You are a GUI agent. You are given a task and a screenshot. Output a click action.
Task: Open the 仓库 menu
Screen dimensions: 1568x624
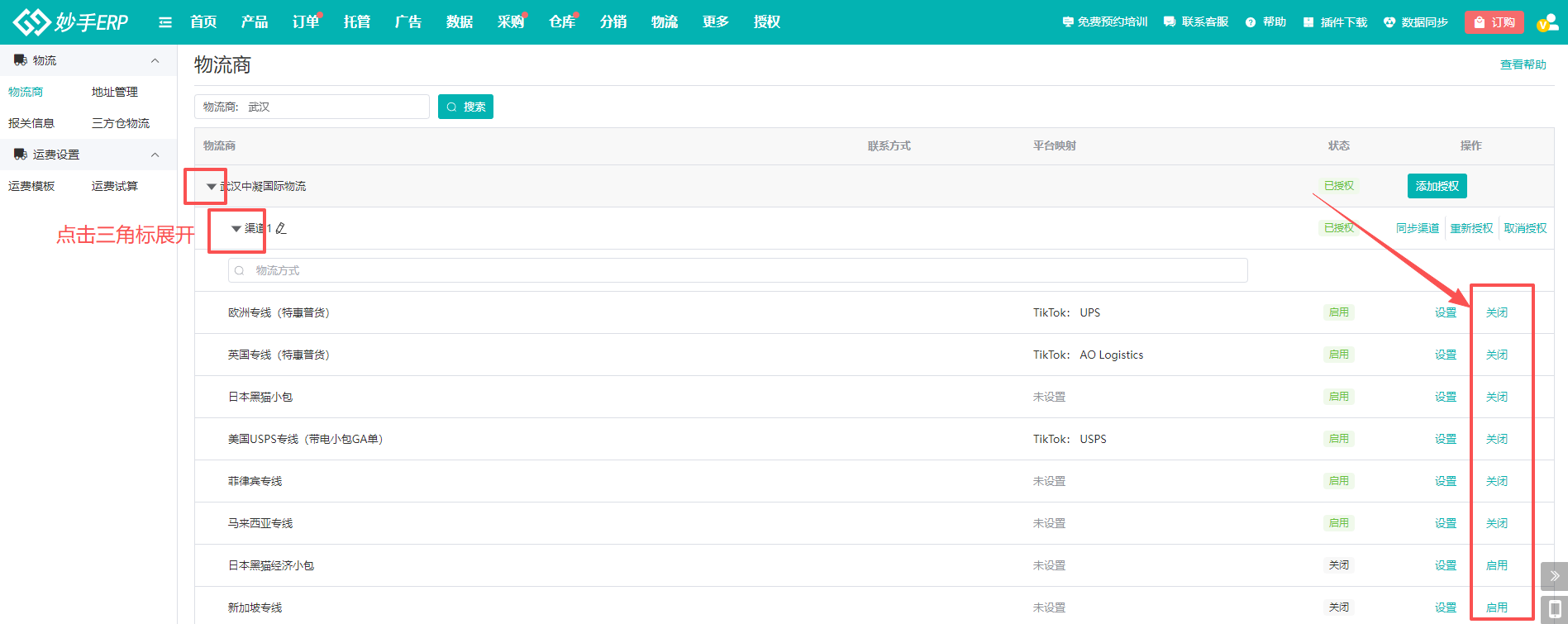point(561,22)
